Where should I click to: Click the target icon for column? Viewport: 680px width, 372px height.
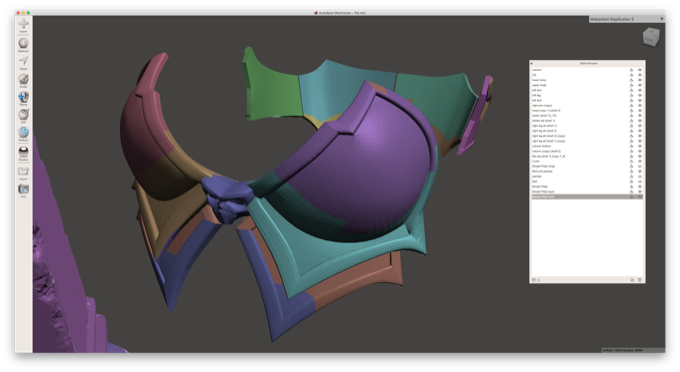pyautogui.click(x=631, y=70)
